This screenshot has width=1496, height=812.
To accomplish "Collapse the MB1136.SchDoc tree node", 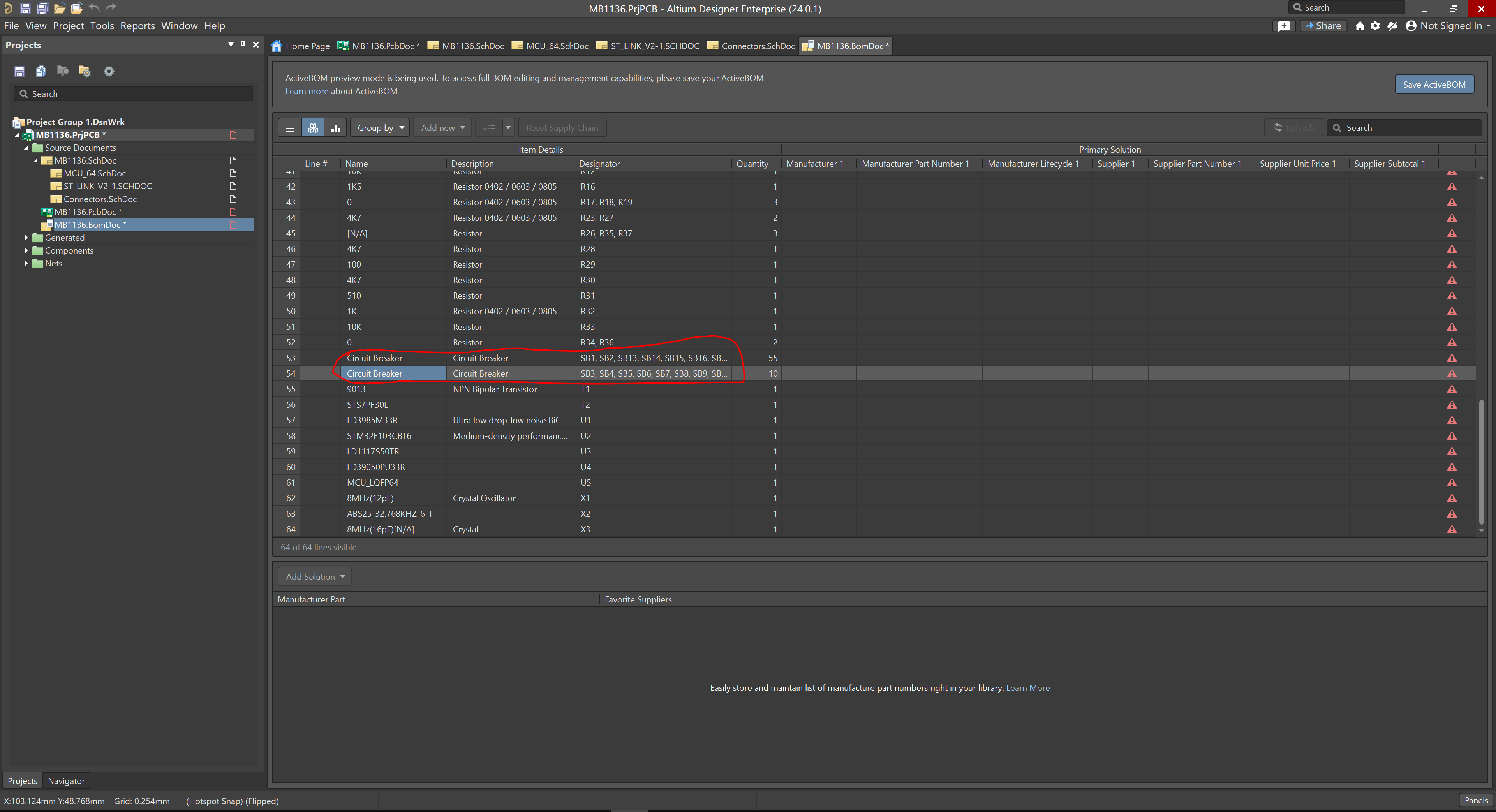I will click(35, 160).
